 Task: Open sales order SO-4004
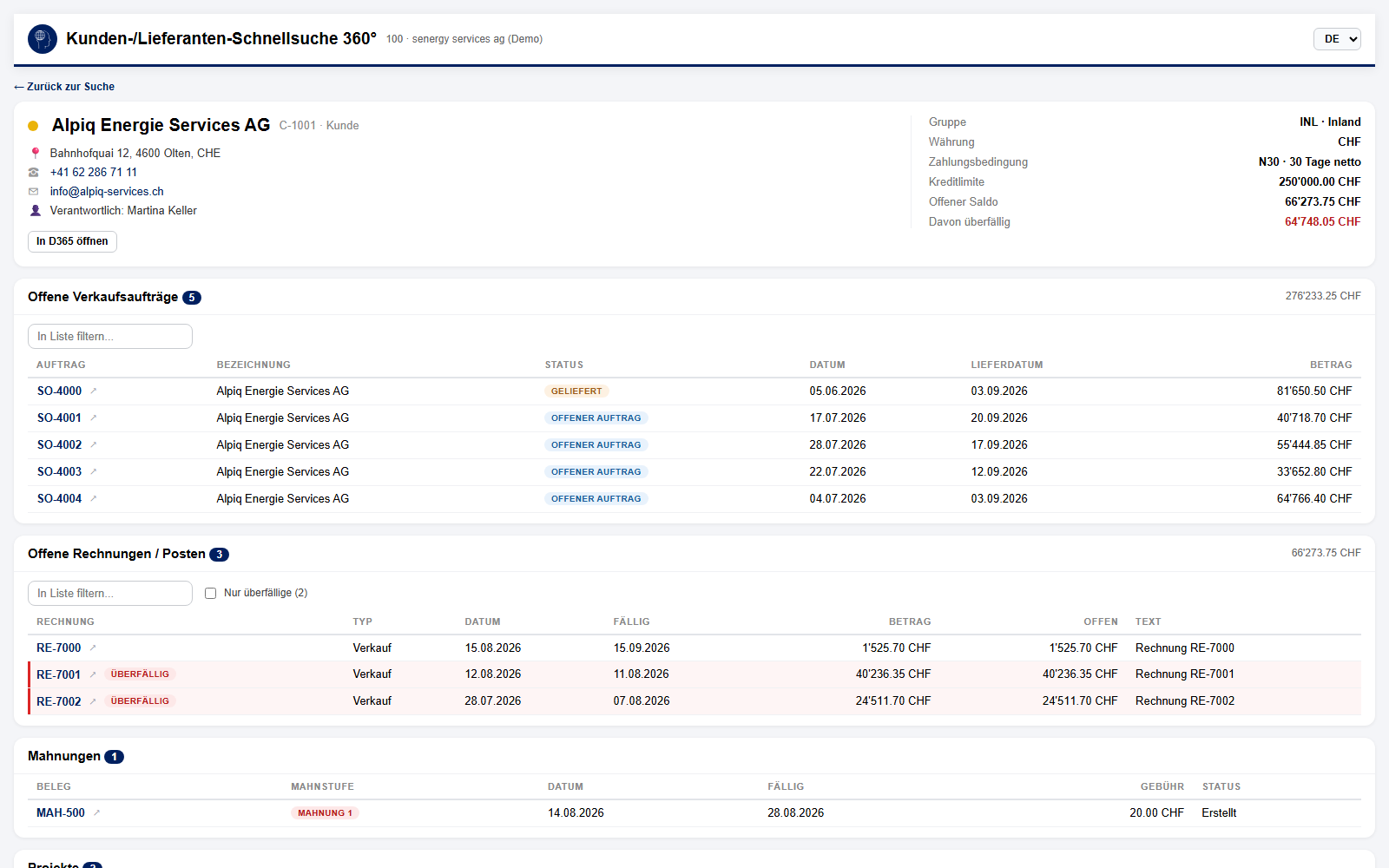59,499
